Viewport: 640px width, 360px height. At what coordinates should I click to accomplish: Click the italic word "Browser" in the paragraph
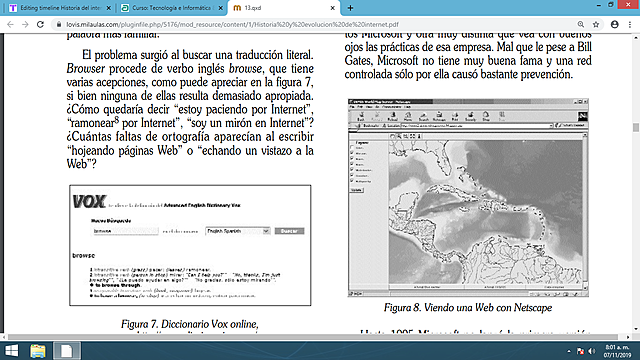(x=86, y=69)
